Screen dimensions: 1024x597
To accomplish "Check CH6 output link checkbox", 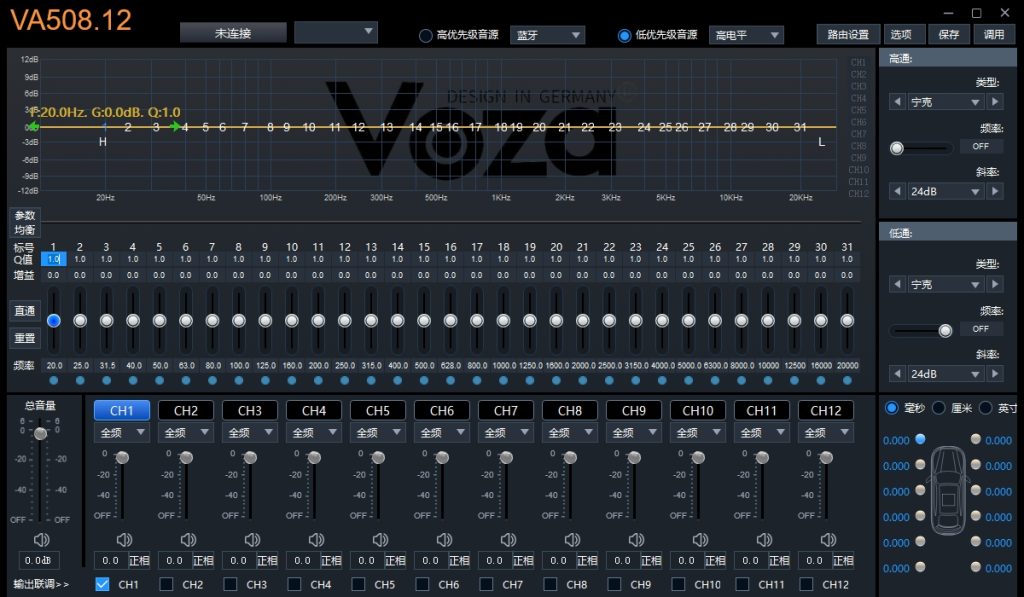I will coord(422,584).
